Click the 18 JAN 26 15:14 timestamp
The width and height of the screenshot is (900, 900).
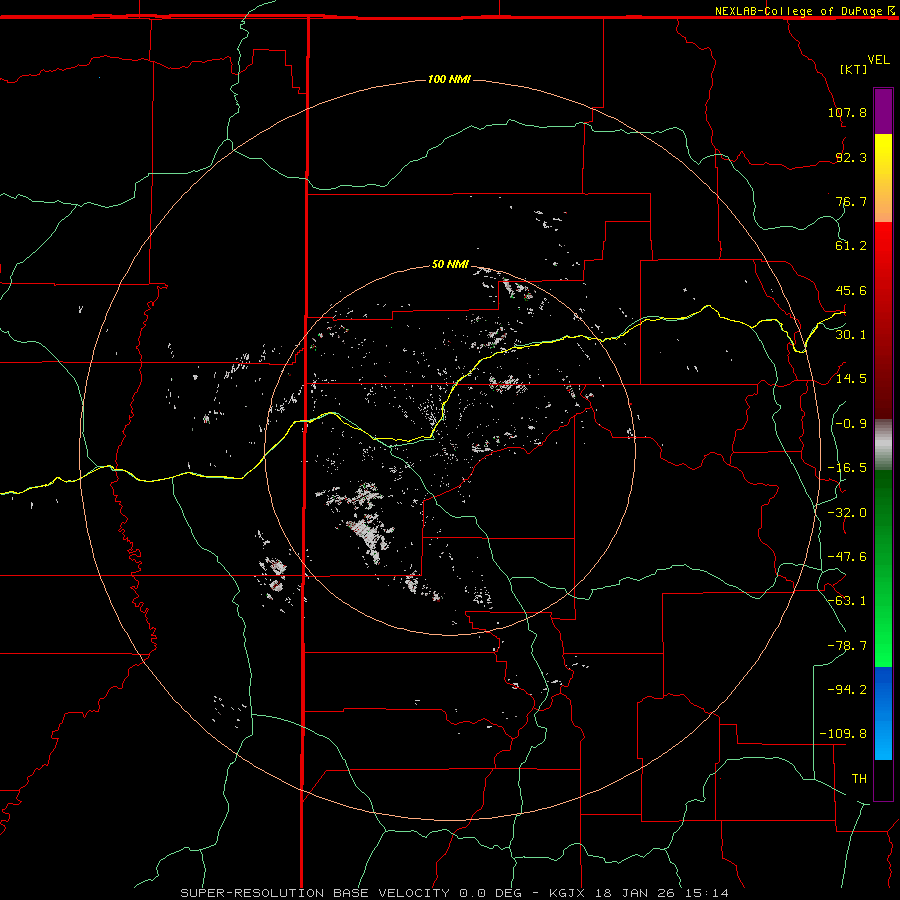[661, 893]
